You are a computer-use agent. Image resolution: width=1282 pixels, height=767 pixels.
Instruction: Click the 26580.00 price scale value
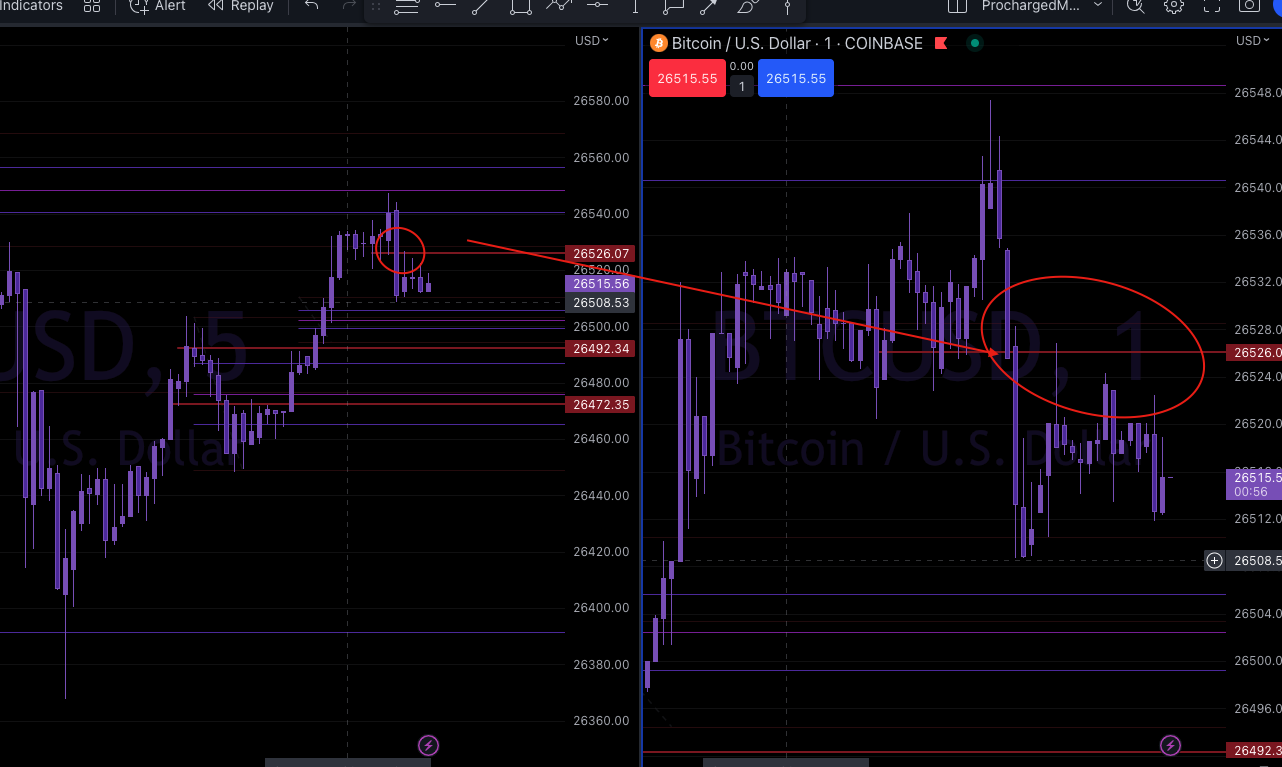click(601, 100)
